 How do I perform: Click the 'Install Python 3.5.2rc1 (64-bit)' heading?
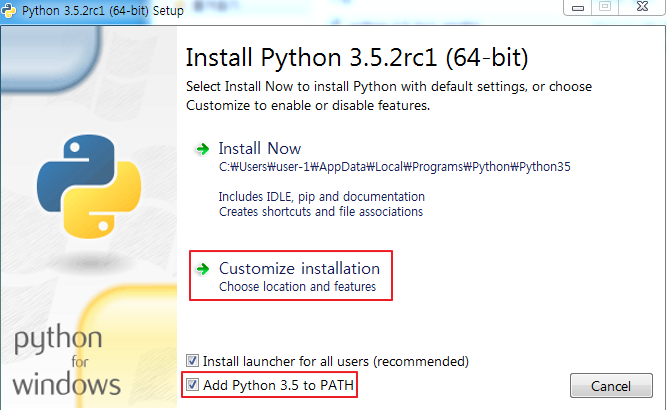click(356, 58)
